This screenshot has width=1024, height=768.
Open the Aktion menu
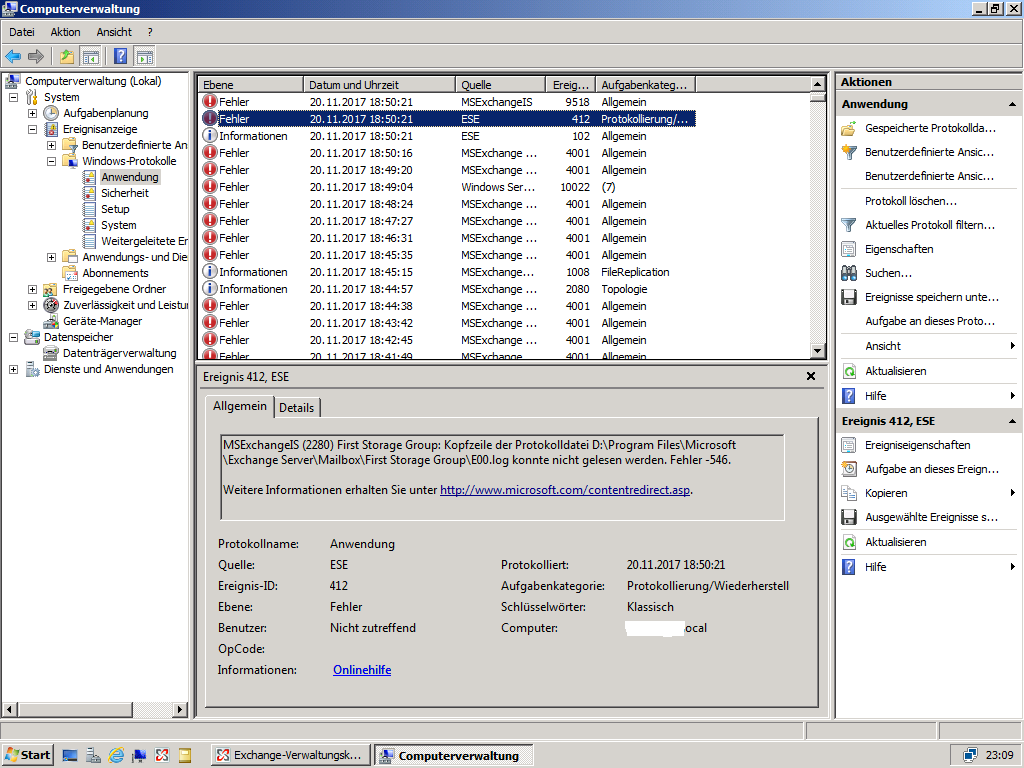(65, 32)
